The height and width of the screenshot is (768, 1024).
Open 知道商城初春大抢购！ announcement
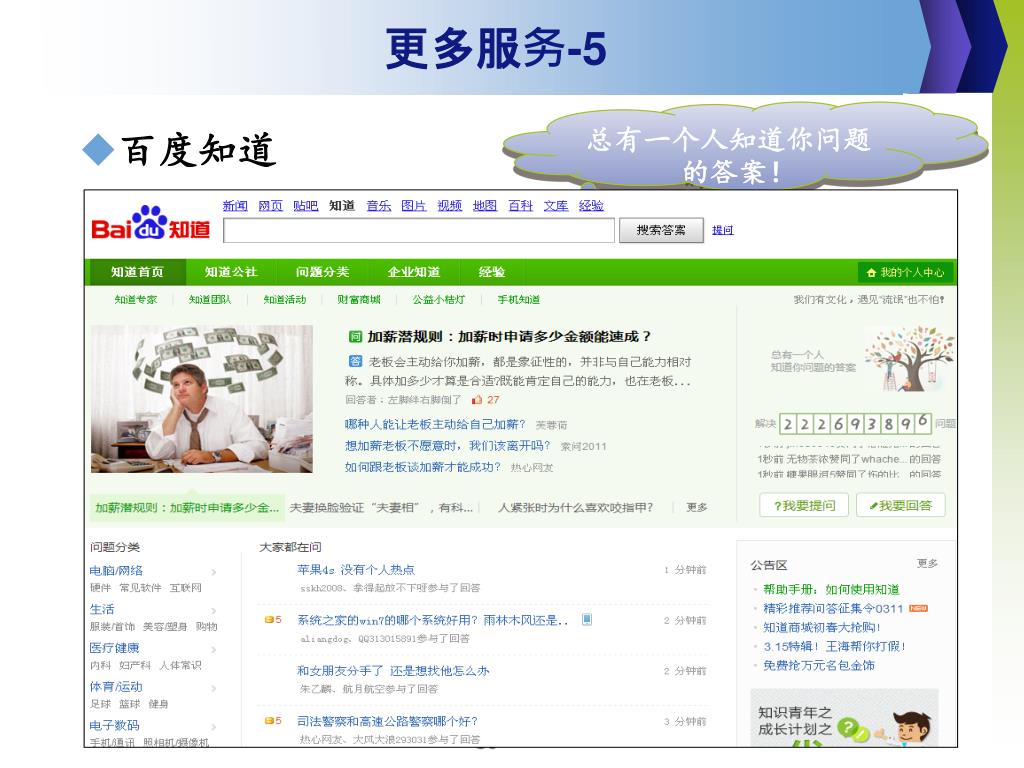click(x=822, y=627)
